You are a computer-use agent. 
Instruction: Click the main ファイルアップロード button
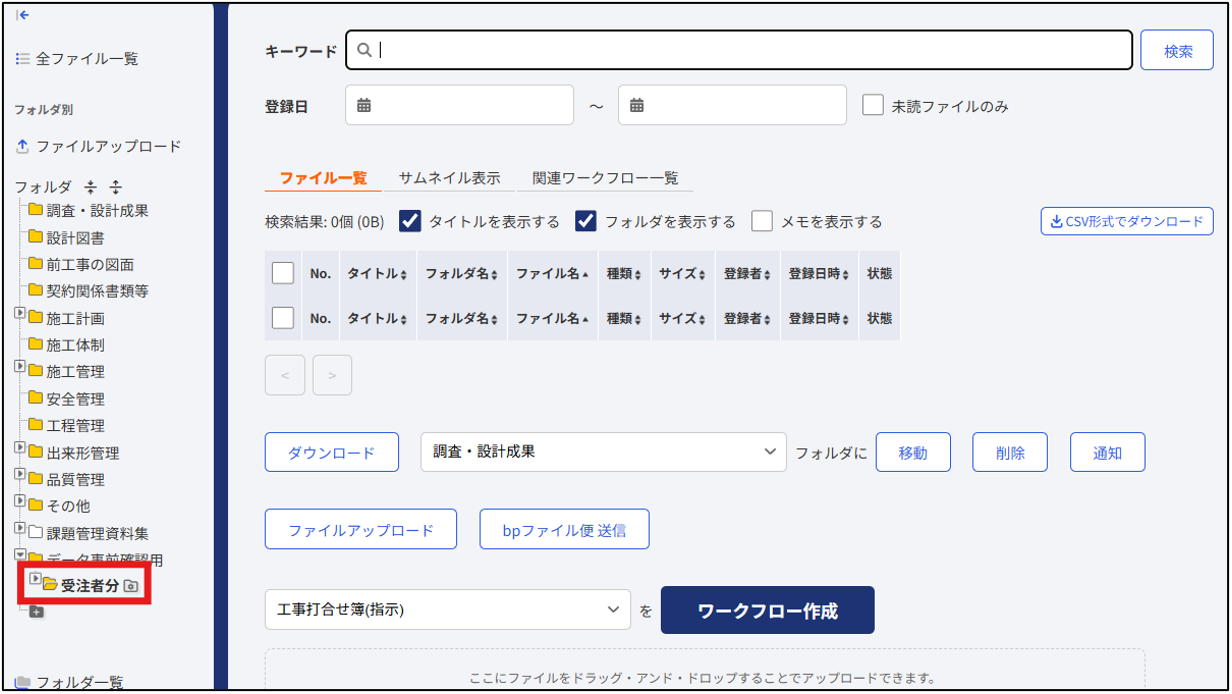click(361, 529)
